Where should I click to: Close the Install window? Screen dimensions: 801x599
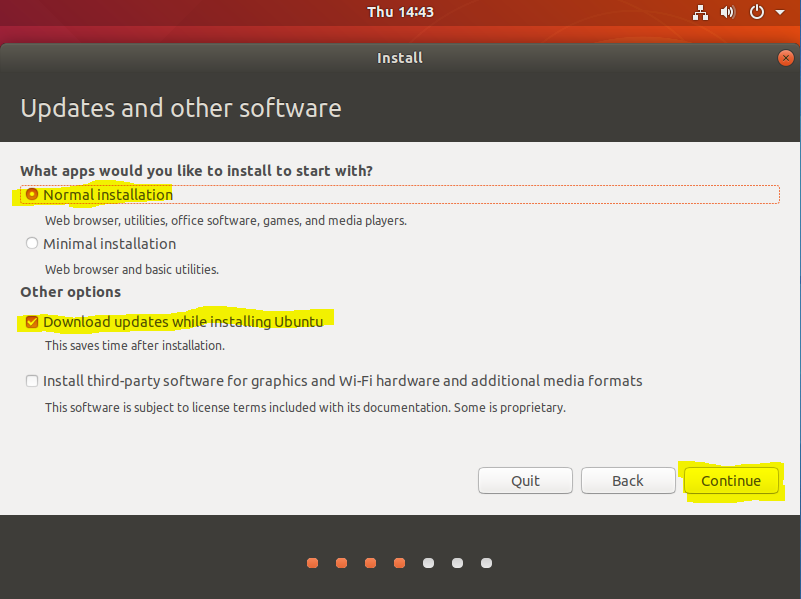point(785,58)
